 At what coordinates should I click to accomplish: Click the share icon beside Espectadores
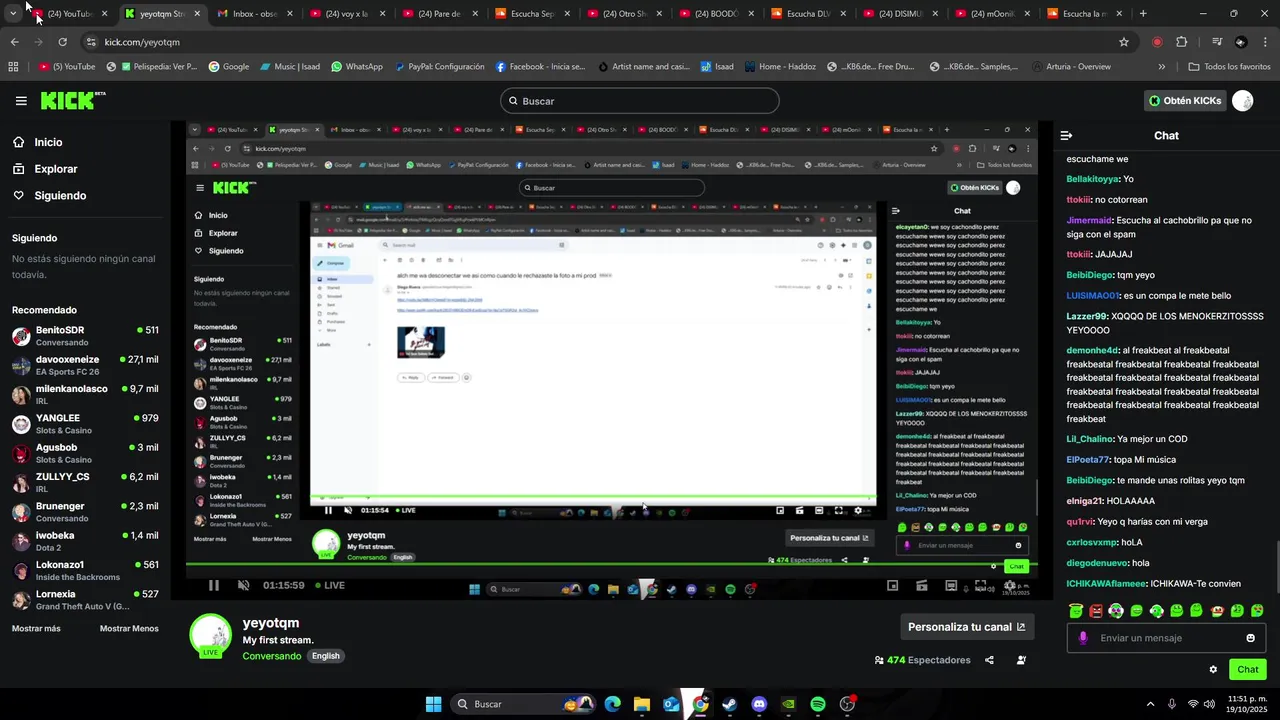989,660
